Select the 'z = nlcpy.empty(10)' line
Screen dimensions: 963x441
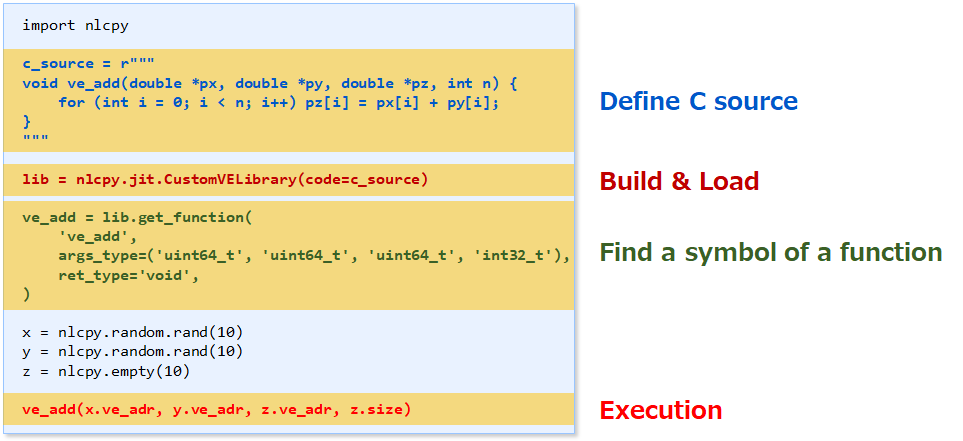tap(106, 371)
